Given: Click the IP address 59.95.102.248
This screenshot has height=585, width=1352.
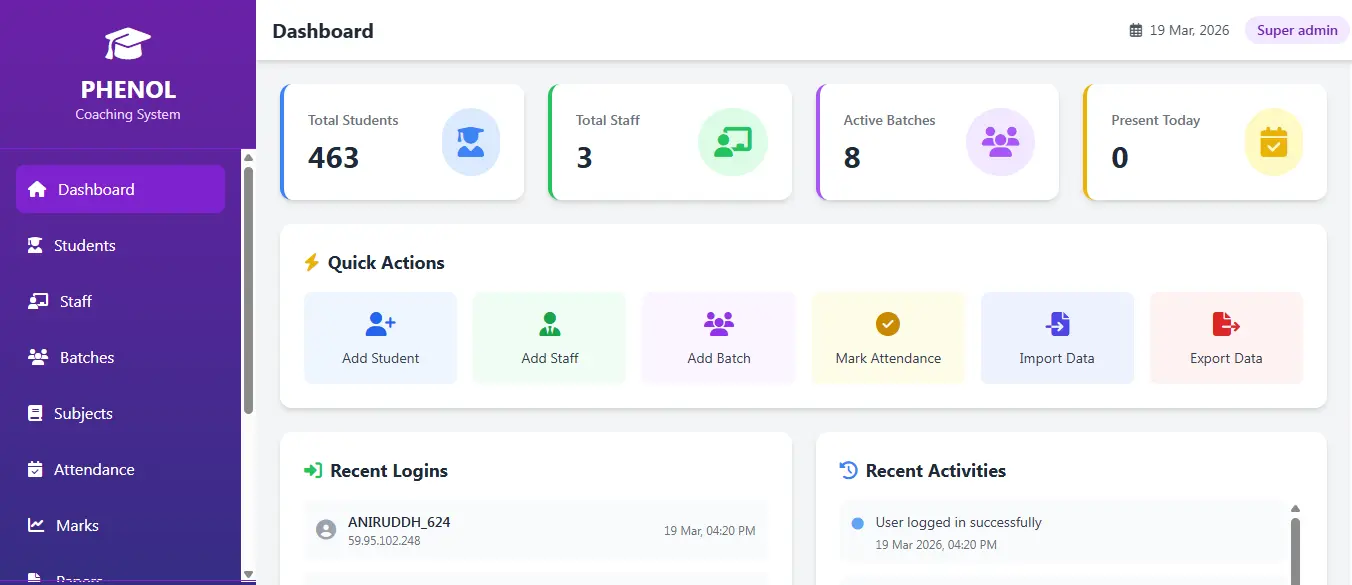Looking at the screenshot, I should pos(384,541).
